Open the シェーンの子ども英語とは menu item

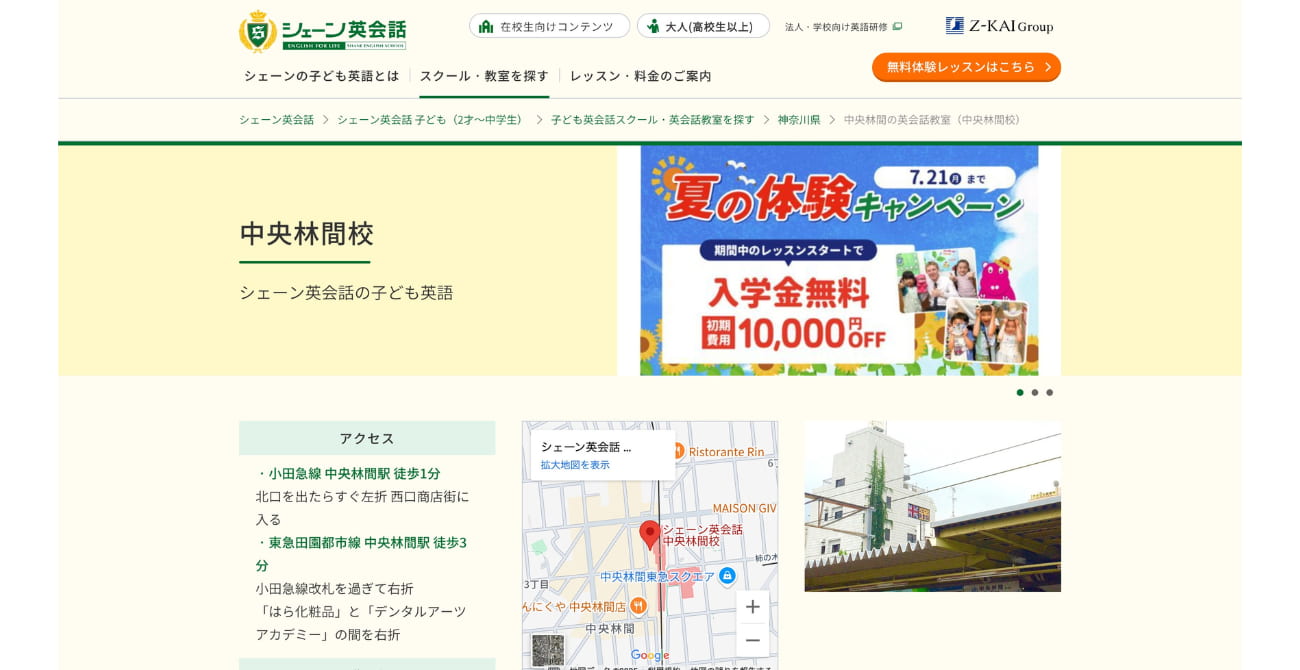(x=322, y=76)
